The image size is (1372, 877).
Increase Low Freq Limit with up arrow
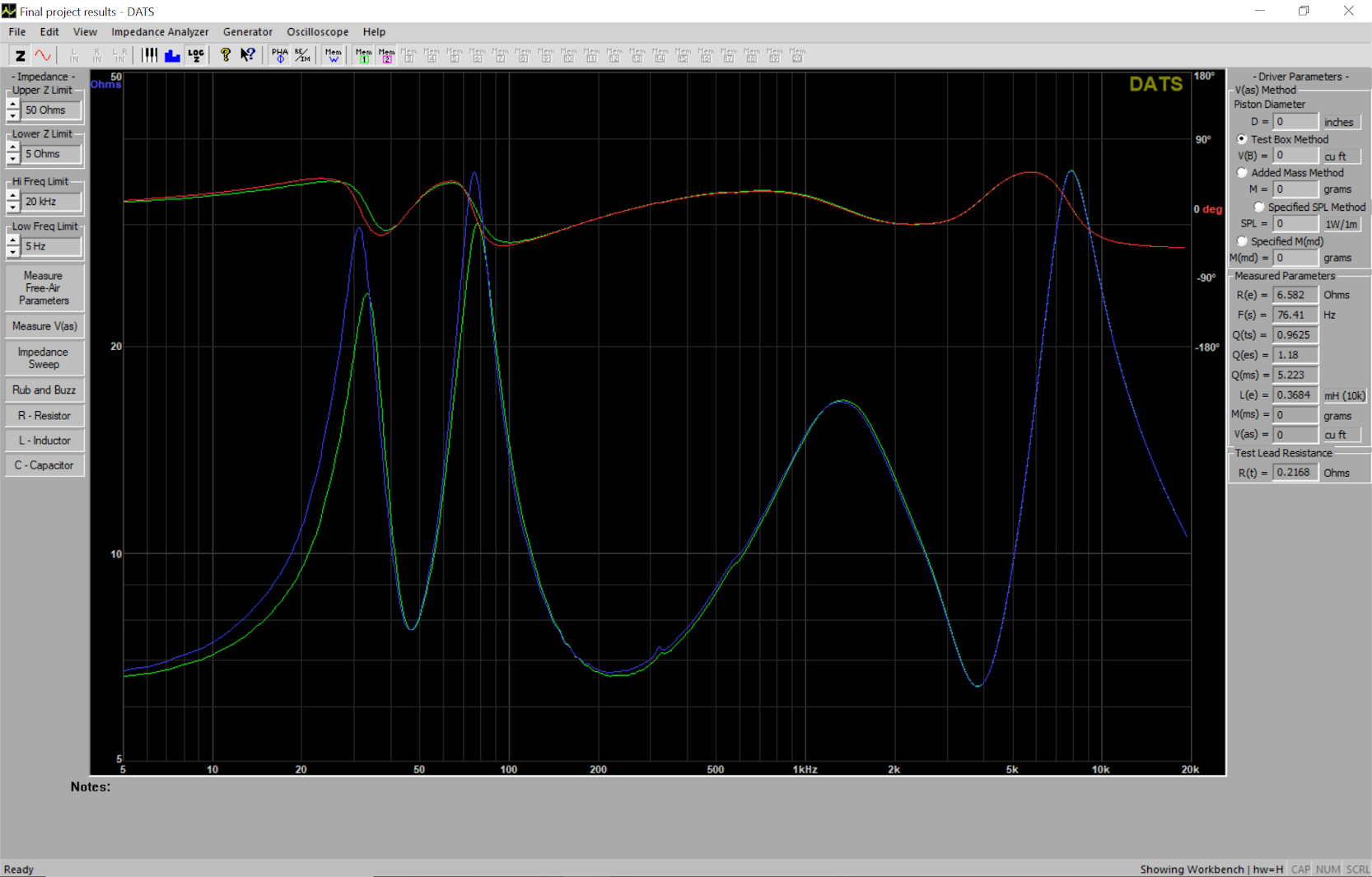[13, 240]
